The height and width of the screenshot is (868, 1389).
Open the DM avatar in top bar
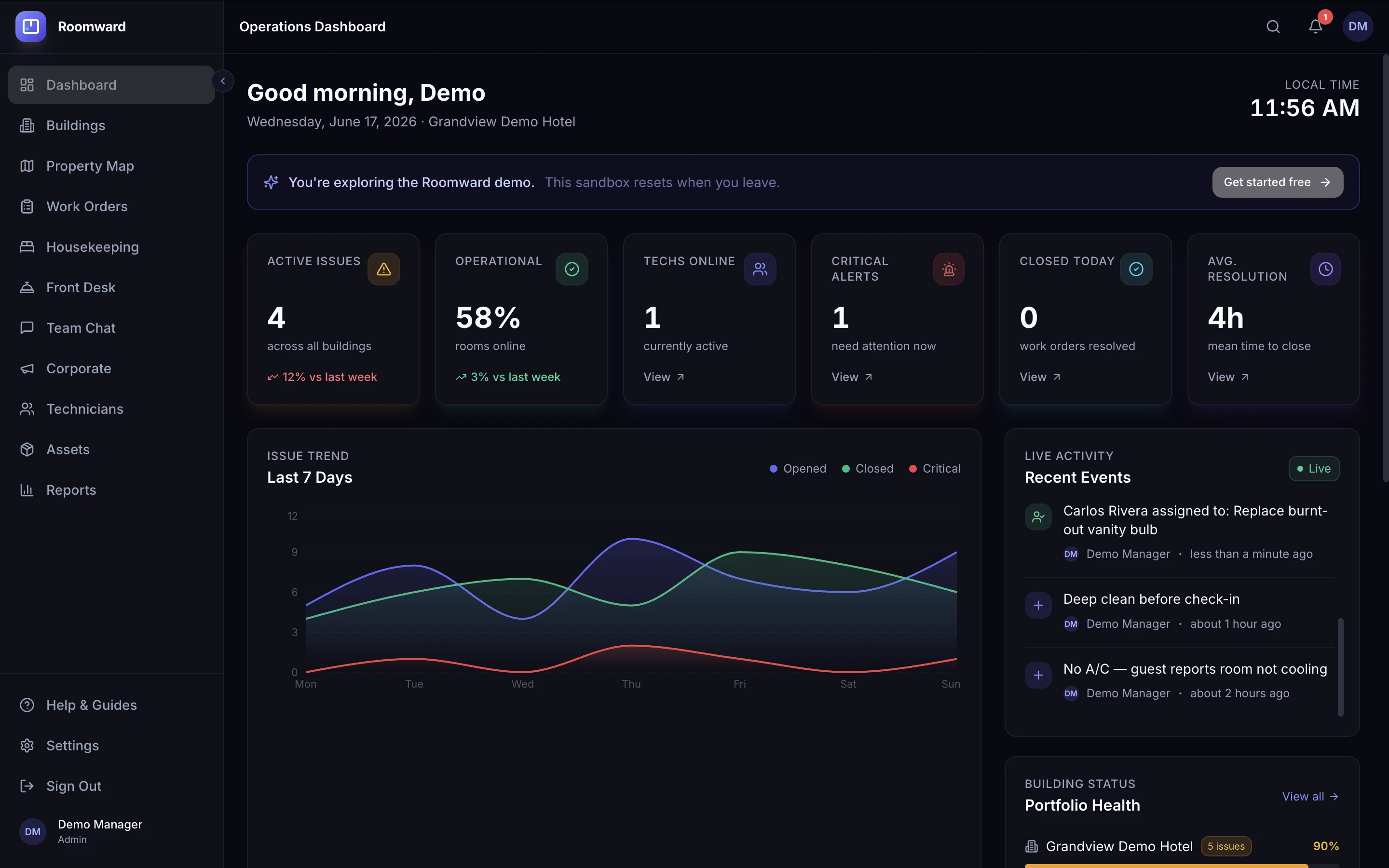coord(1358,27)
